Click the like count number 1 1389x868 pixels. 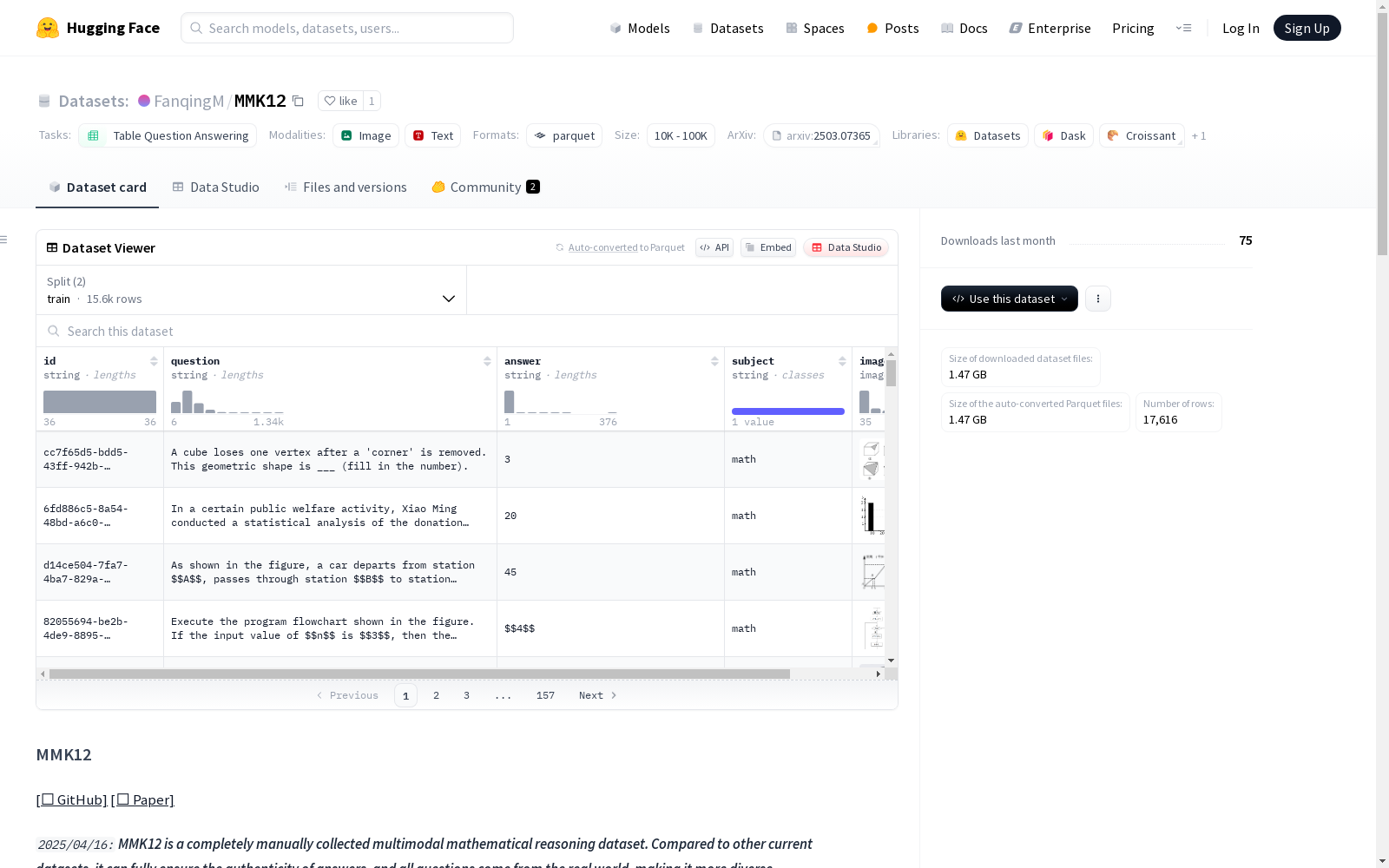pyautogui.click(x=372, y=101)
